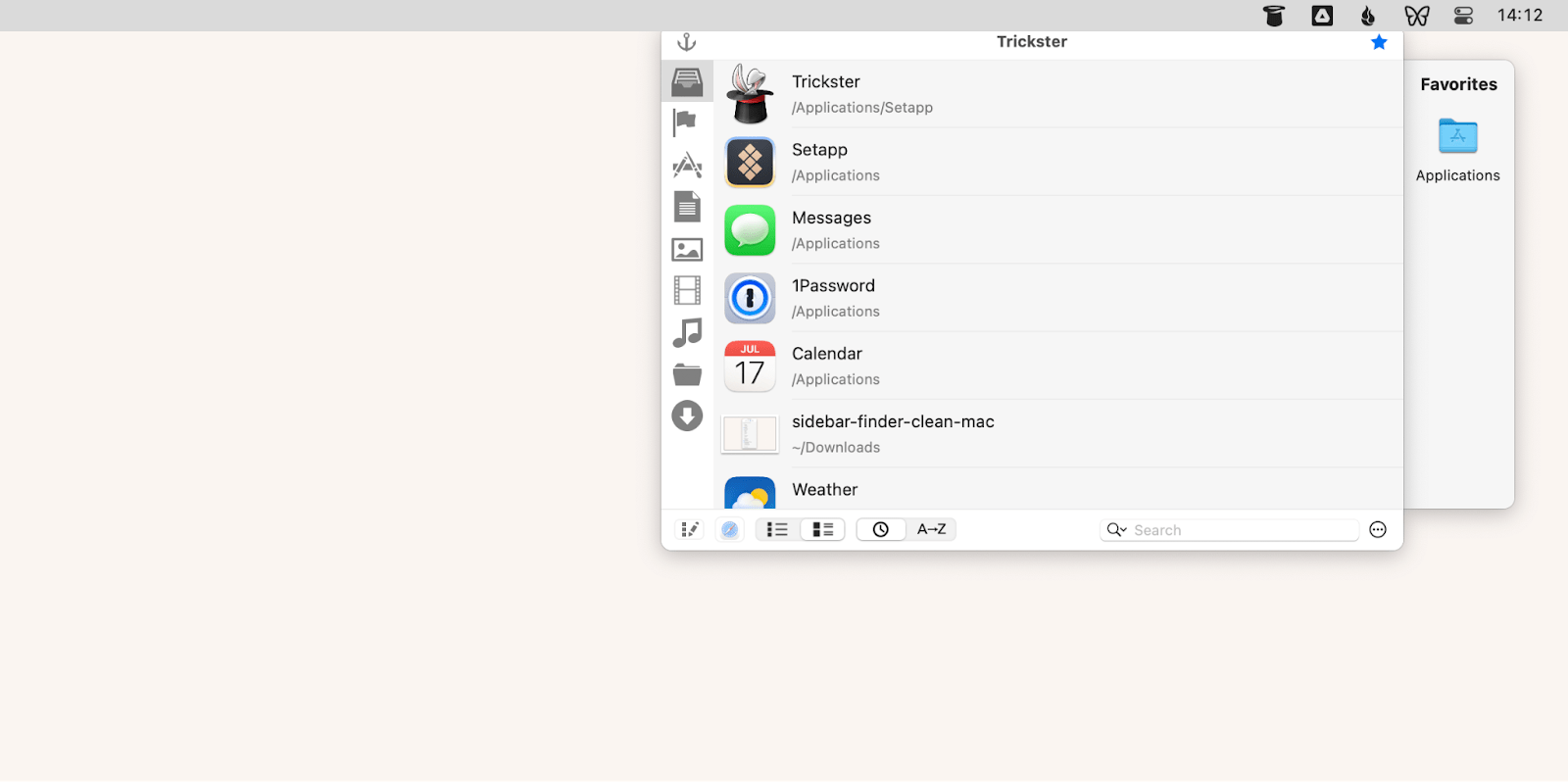Click the Setapp app icon

click(x=750, y=162)
